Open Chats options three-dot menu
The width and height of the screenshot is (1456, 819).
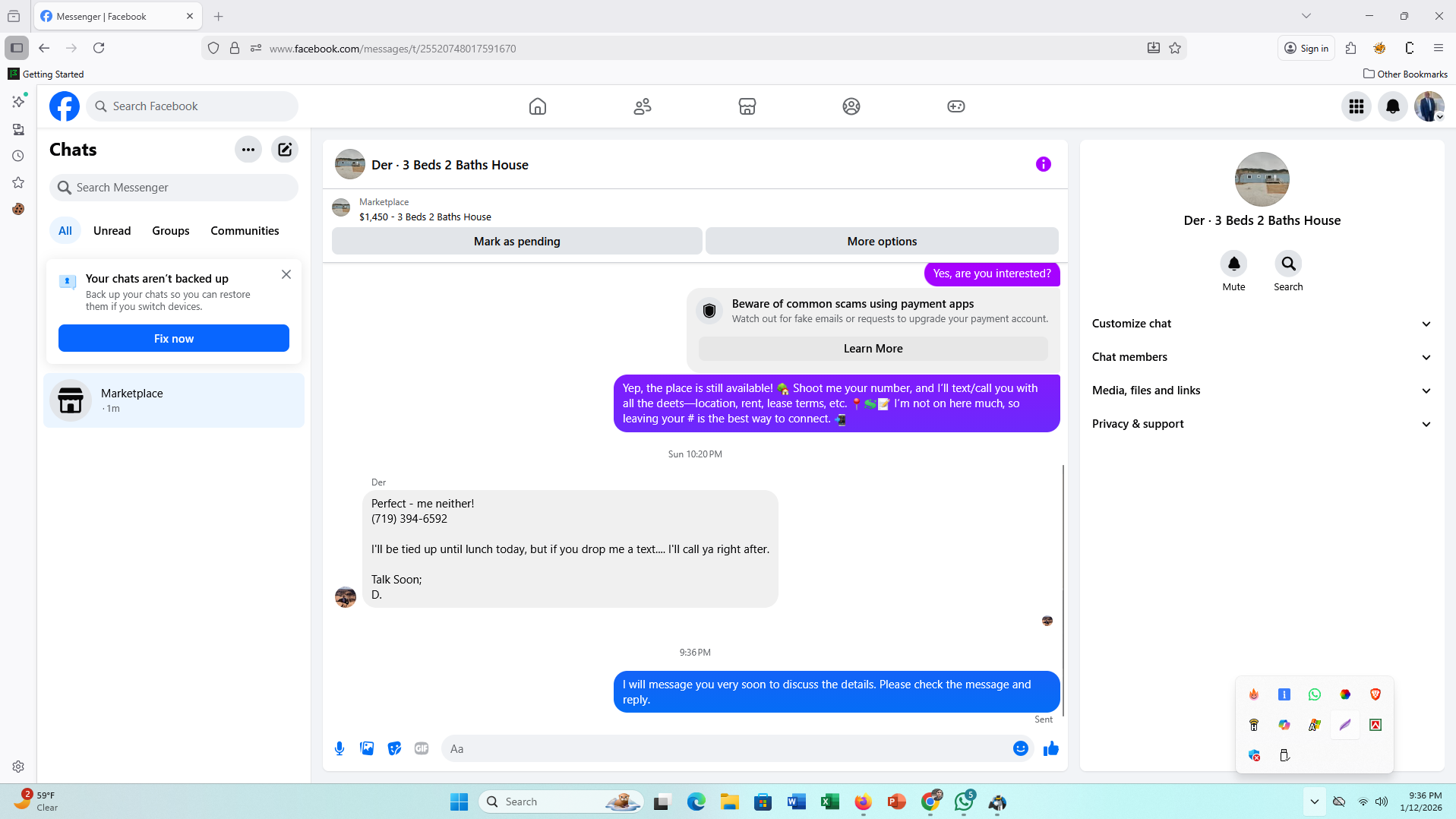[x=248, y=150]
